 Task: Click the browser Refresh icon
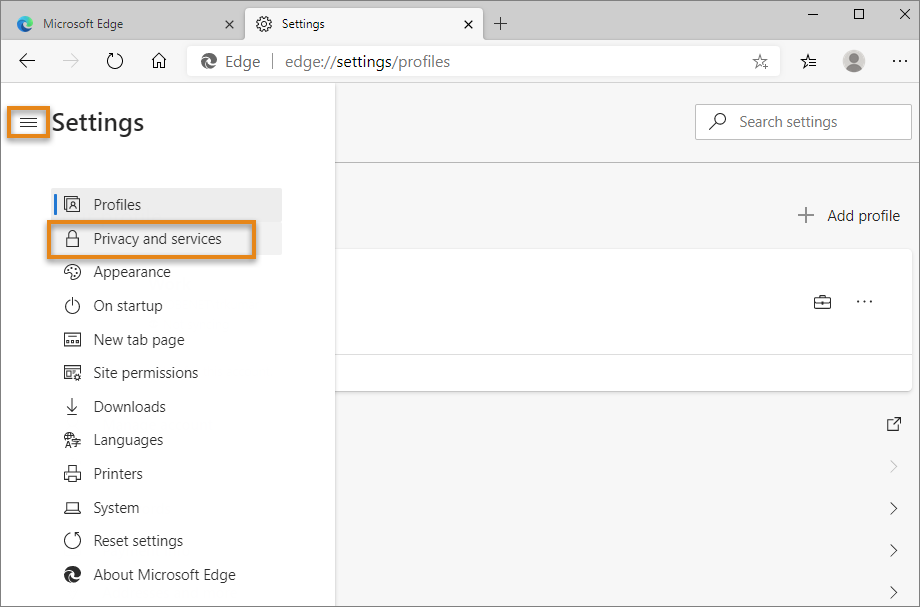pyautogui.click(x=115, y=62)
